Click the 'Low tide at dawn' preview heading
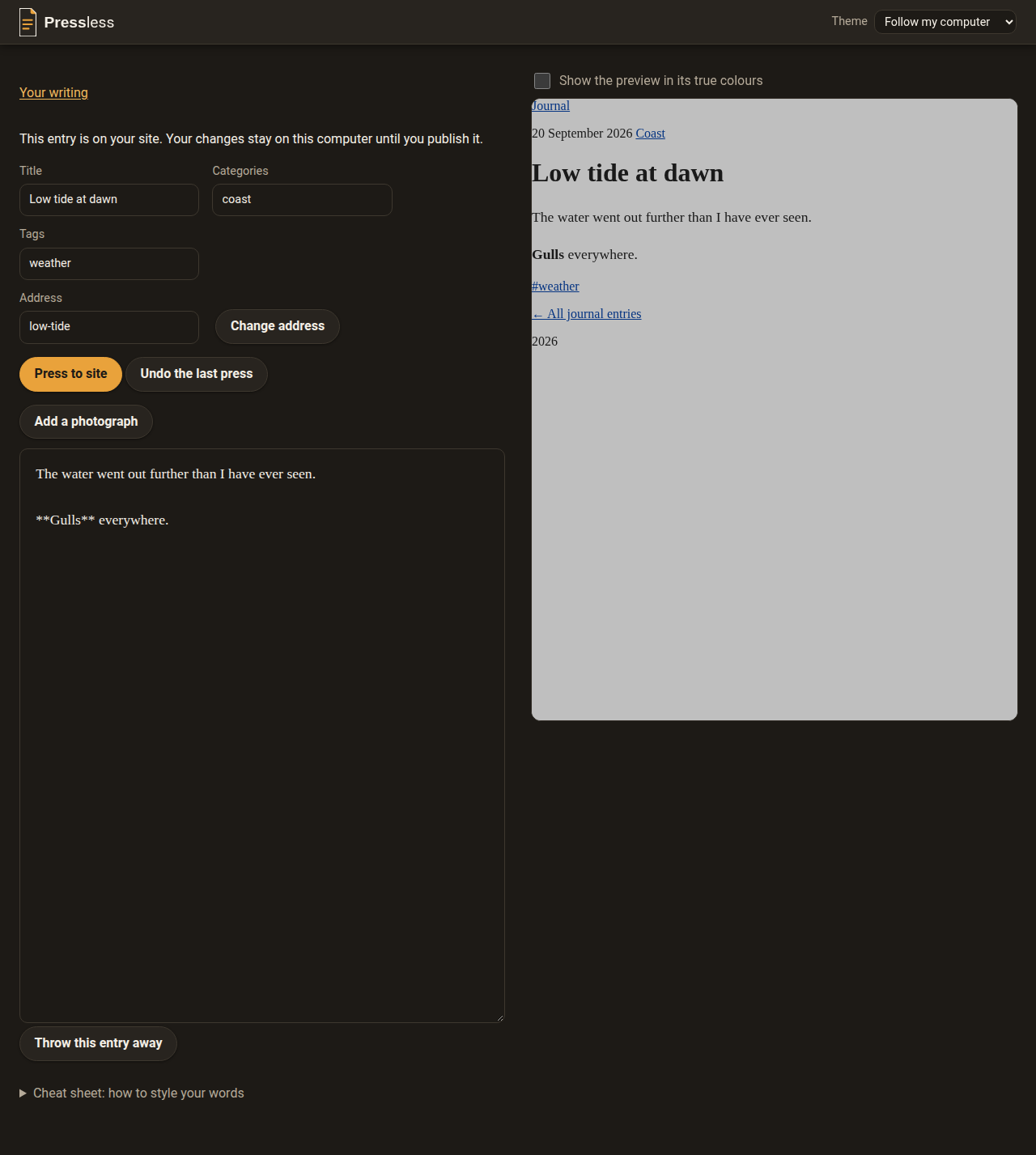This screenshot has height=1155, width=1036. pyautogui.click(x=627, y=173)
